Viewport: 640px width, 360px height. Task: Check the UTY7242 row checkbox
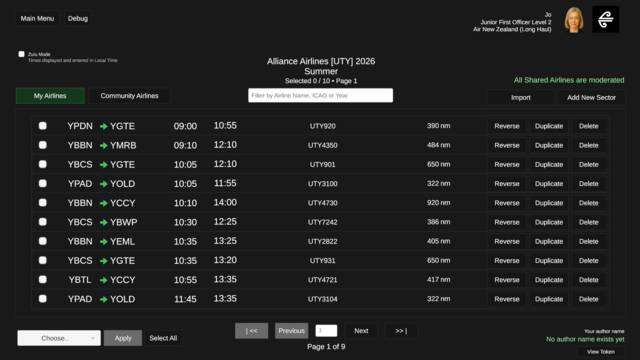(42, 222)
